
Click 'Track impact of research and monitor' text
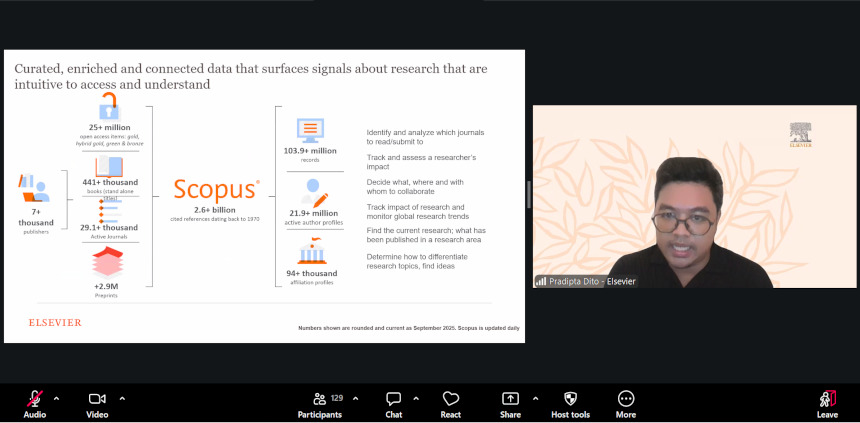pyautogui.click(x=417, y=212)
